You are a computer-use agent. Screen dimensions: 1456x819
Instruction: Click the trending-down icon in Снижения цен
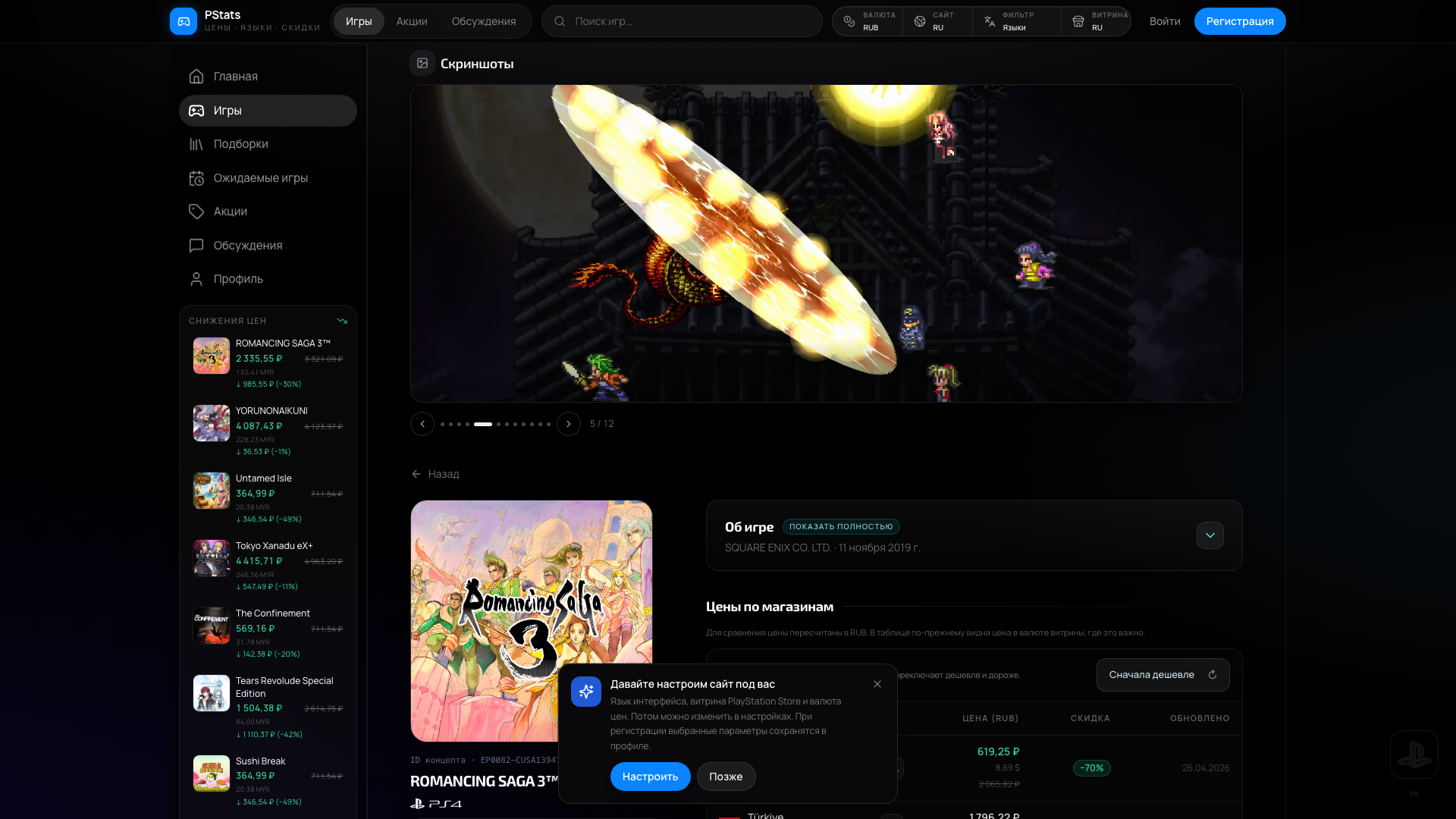[x=342, y=321]
